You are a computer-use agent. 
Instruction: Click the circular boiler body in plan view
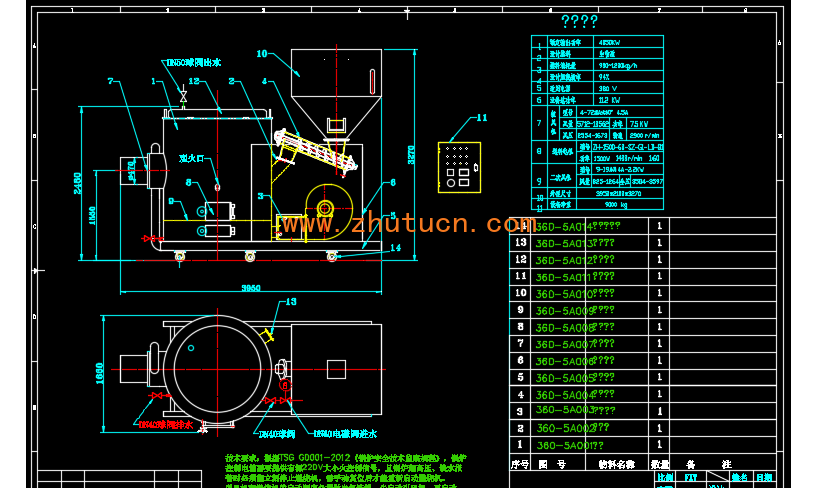point(214,361)
